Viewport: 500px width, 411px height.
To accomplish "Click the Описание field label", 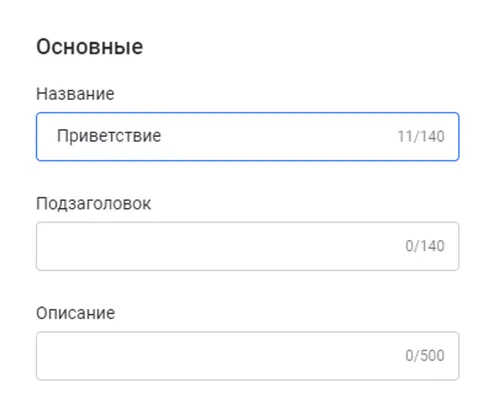I will [x=76, y=313].
